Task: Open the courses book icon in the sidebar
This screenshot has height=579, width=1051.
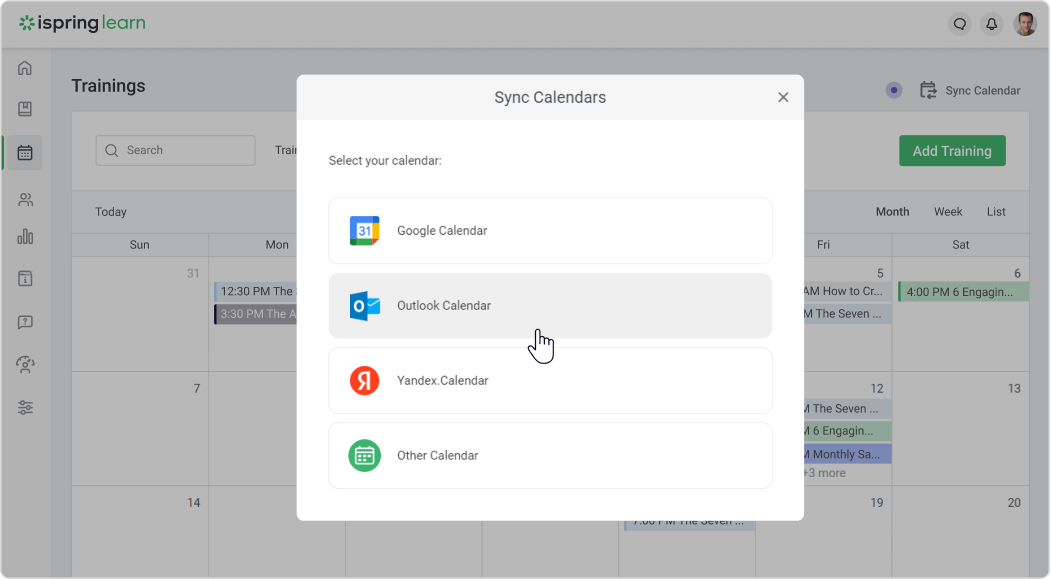Action: pyautogui.click(x=25, y=109)
